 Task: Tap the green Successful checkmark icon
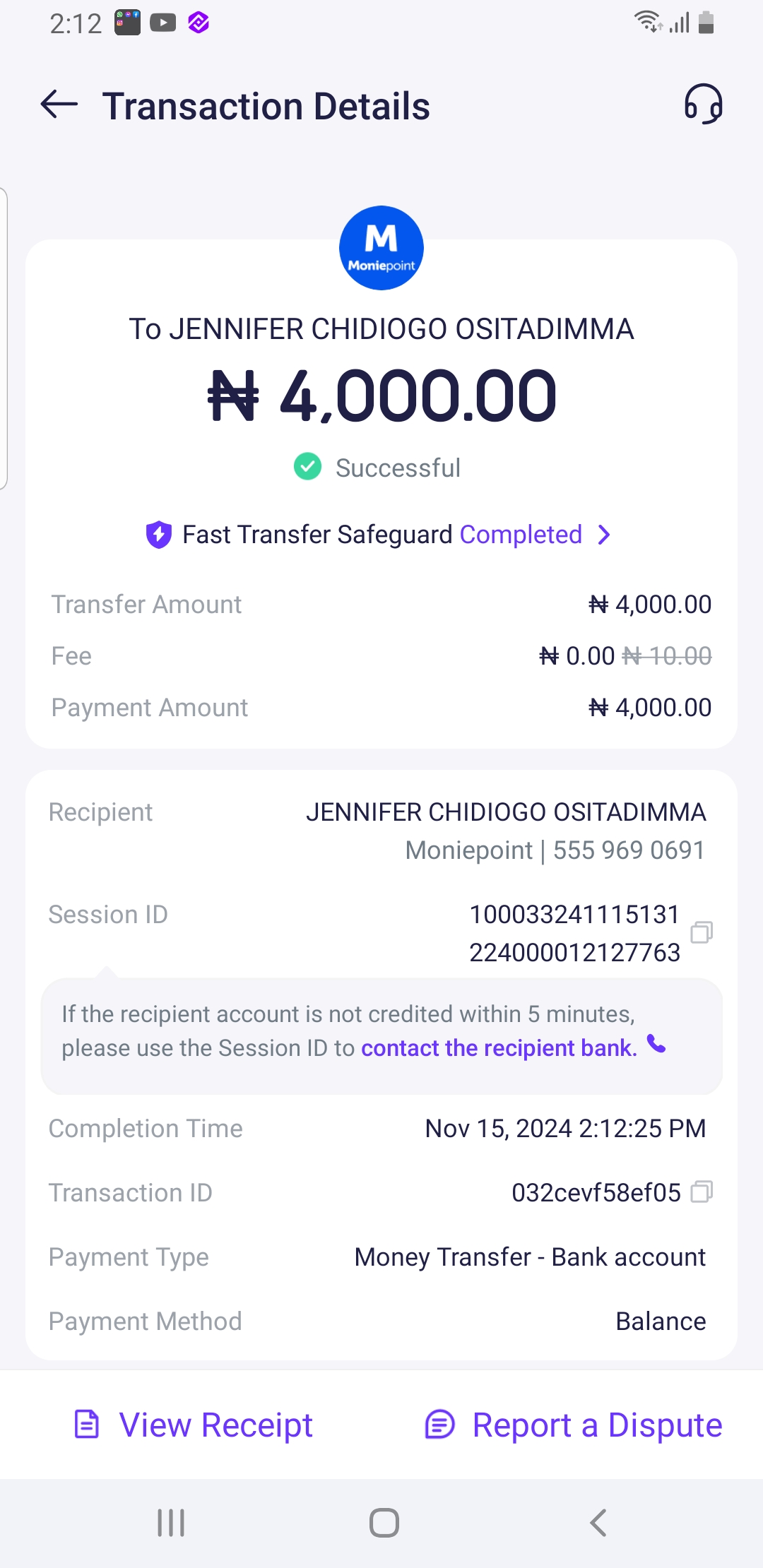(308, 467)
